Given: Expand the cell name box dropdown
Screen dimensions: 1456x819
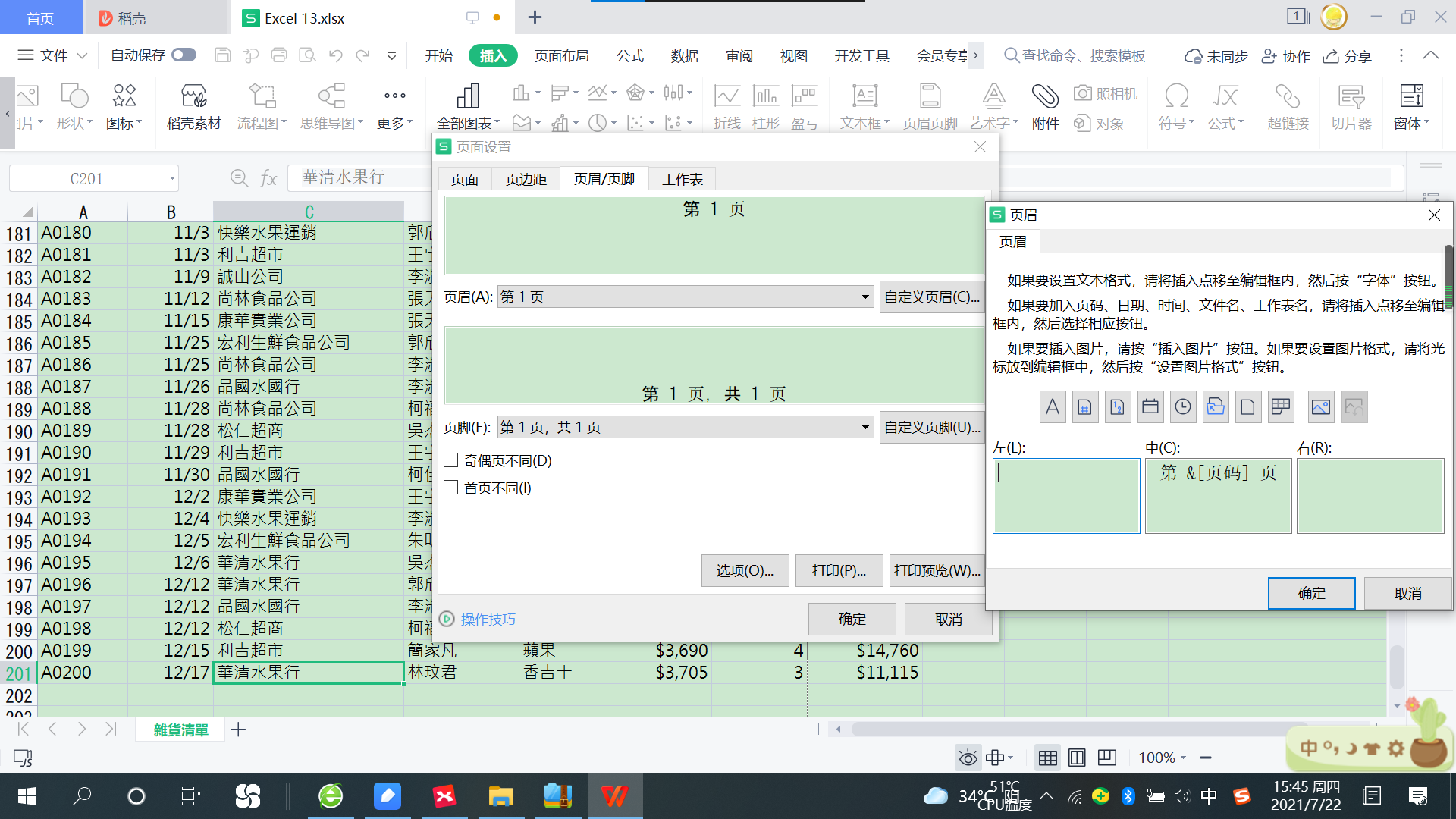Looking at the screenshot, I should [172, 179].
